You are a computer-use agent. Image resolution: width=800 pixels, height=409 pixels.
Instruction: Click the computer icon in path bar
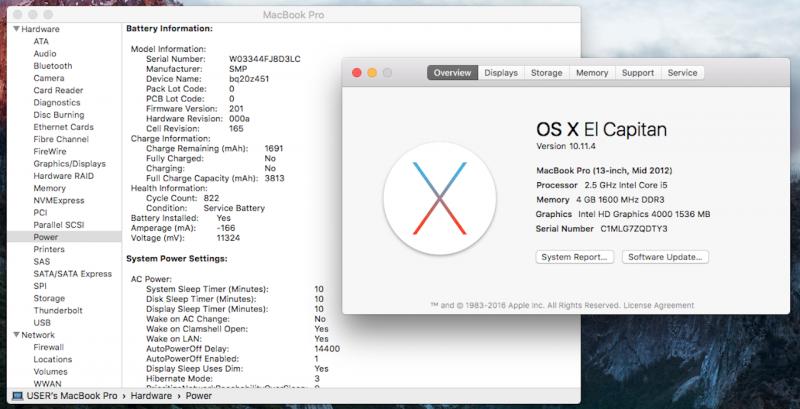tap(17, 397)
